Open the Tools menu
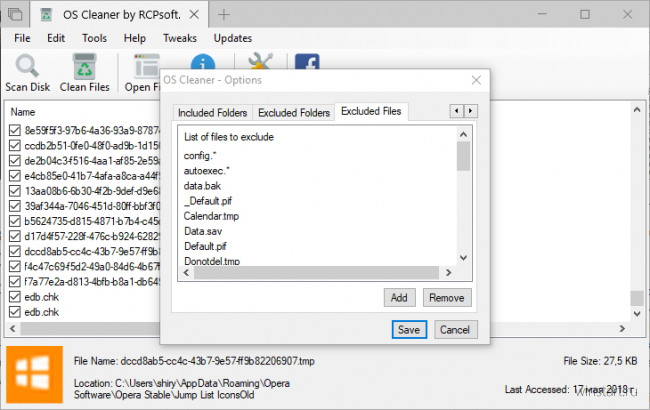This screenshot has width=650, height=410. tap(94, 38)
